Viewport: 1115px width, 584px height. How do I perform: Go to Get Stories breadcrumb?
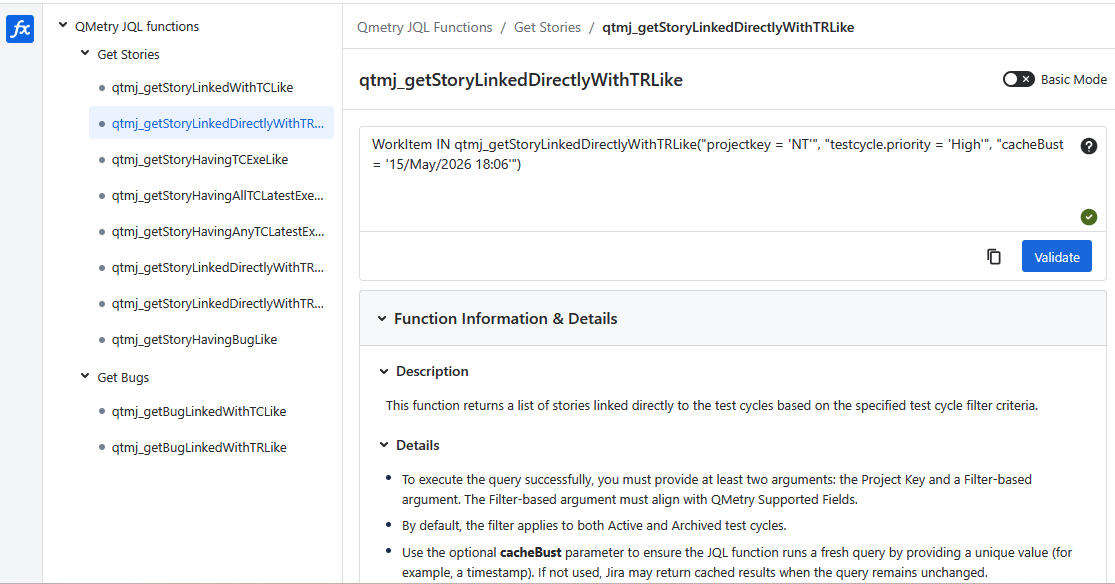click(547, 27)
